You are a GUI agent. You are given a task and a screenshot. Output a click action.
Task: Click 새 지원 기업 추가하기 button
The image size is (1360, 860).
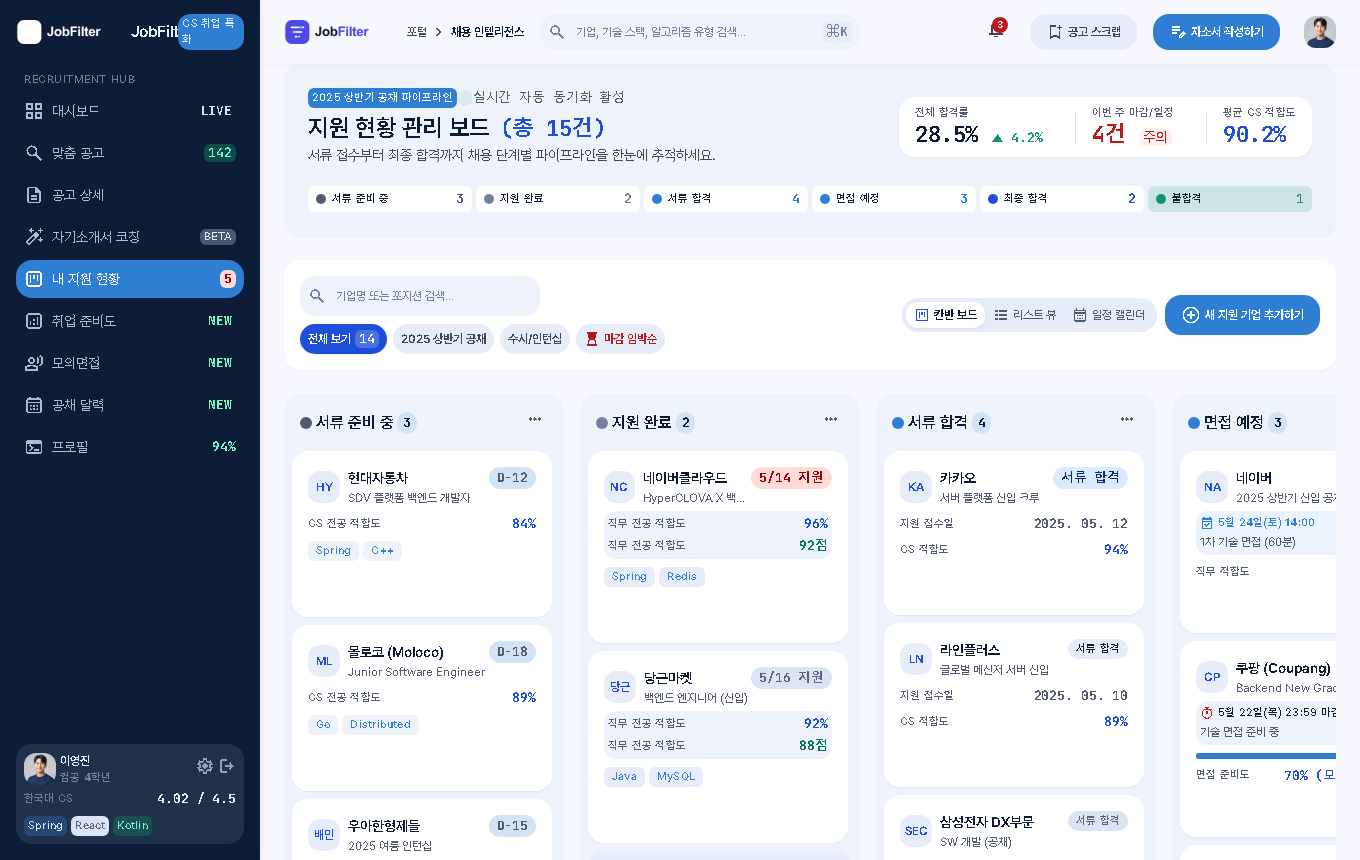tap(1242, 315)
